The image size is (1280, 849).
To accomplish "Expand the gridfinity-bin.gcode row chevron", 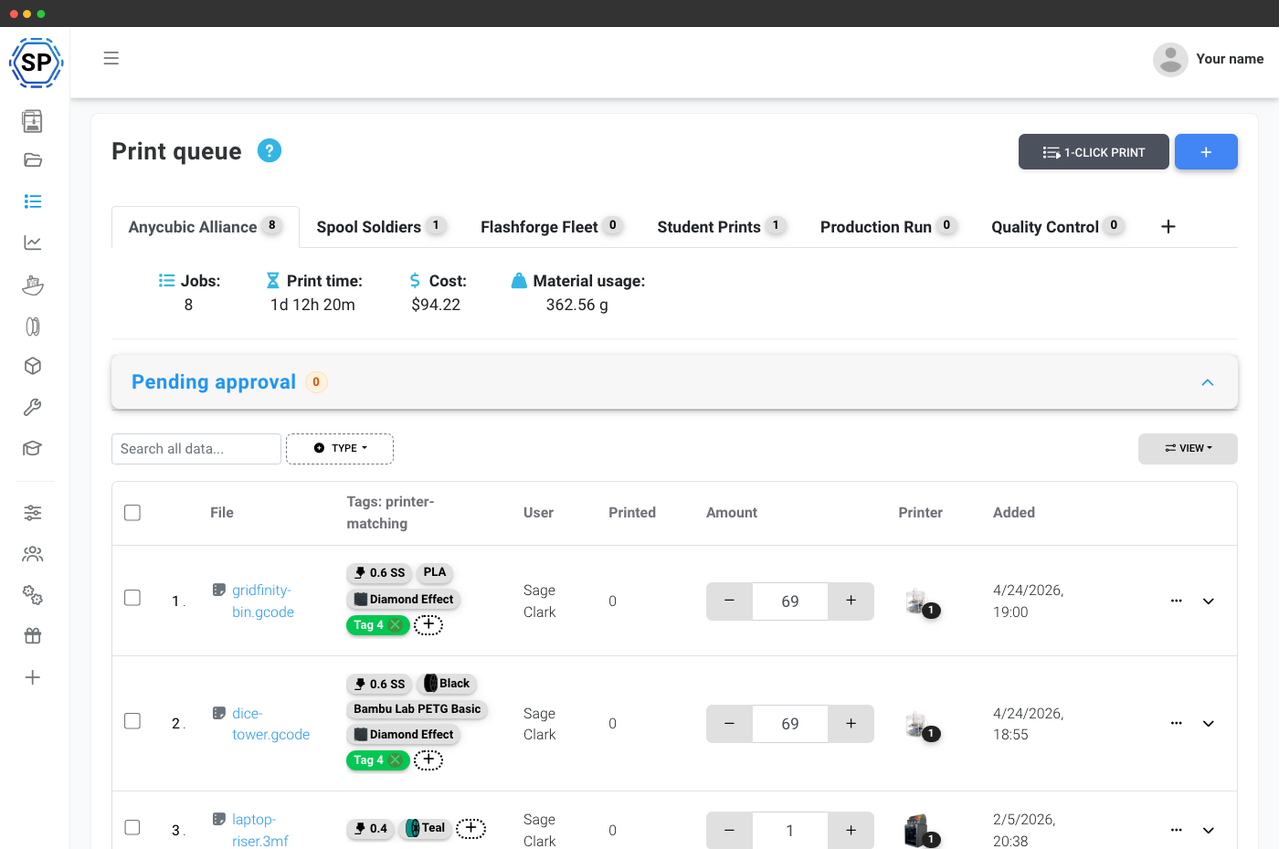I will point(1208,601).
